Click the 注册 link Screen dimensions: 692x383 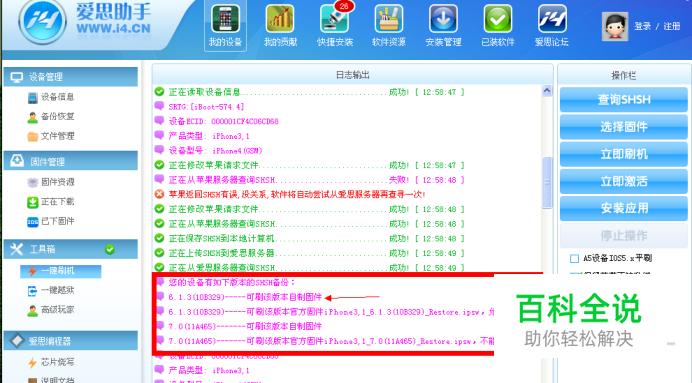(672, 26)
